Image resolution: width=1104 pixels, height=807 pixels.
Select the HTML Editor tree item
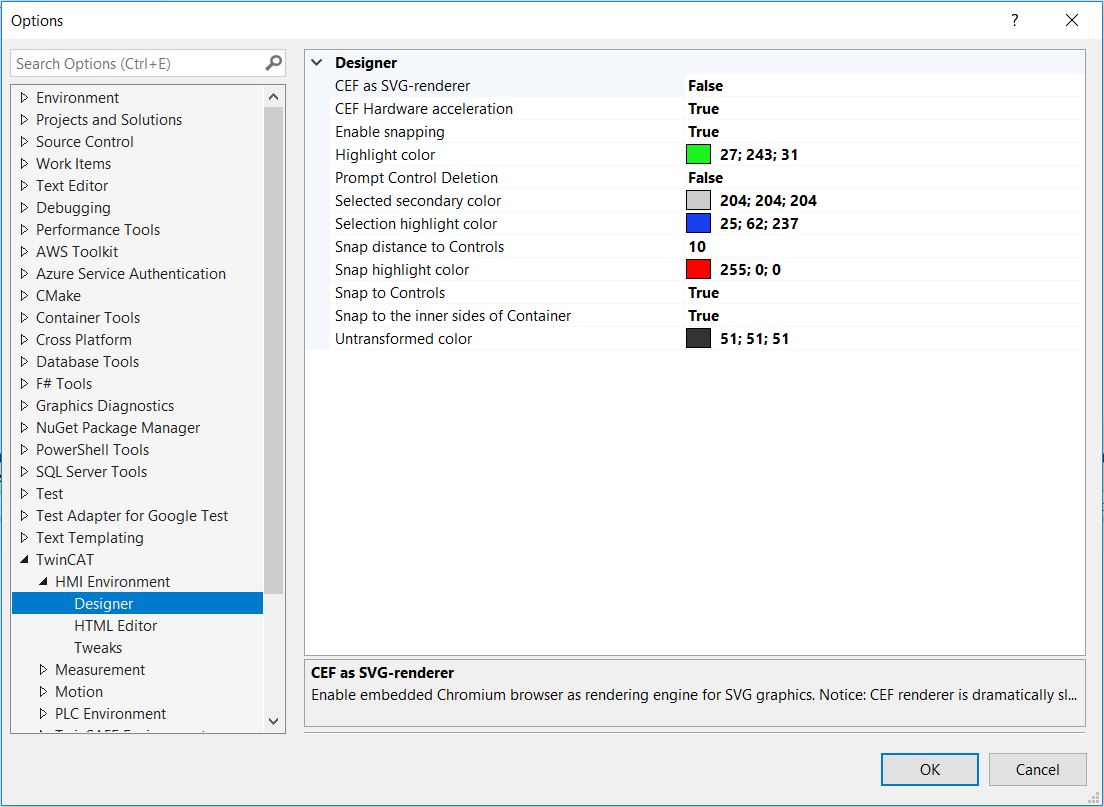tap(115, 625)
